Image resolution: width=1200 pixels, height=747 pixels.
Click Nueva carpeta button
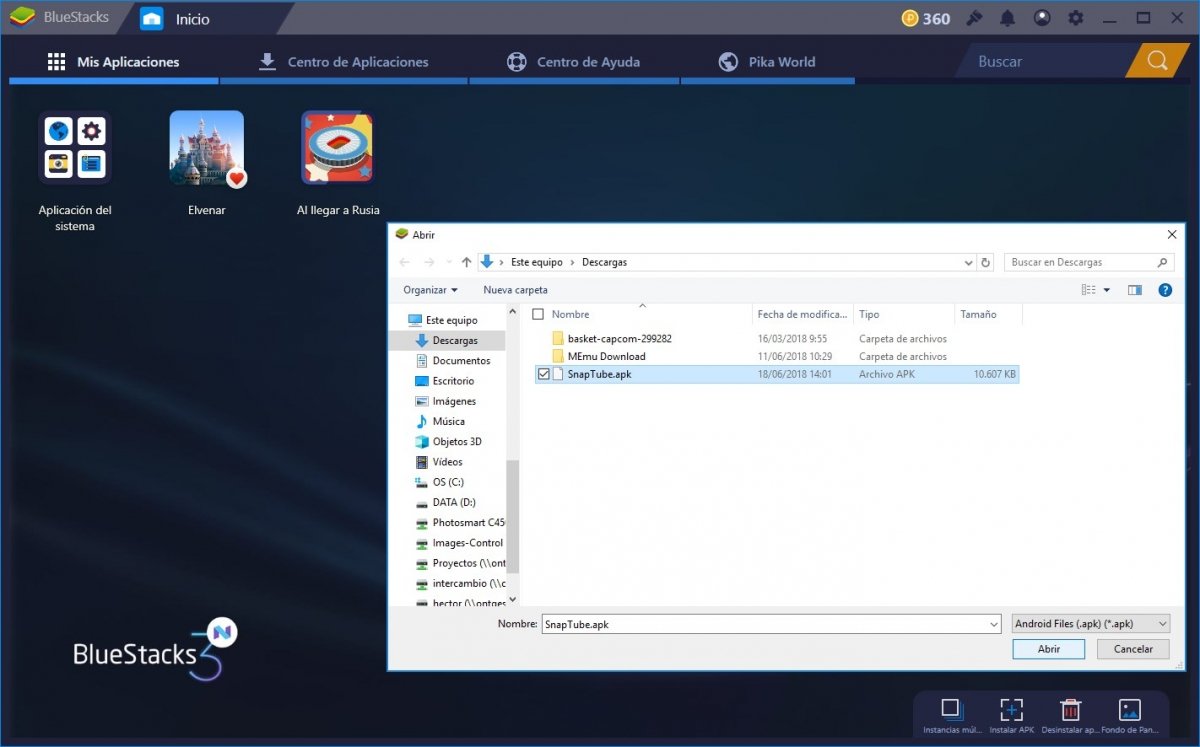click(x=515, y=290)
